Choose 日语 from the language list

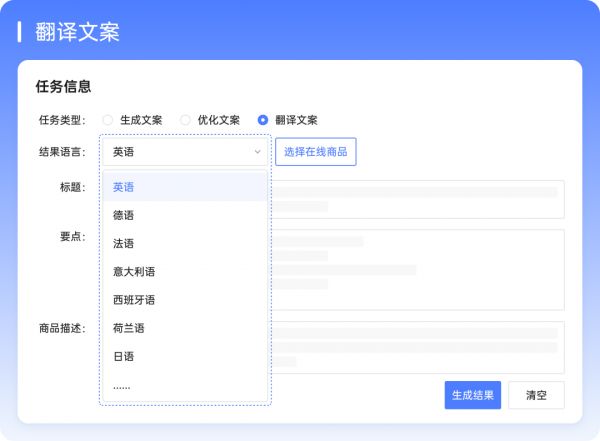185,356
